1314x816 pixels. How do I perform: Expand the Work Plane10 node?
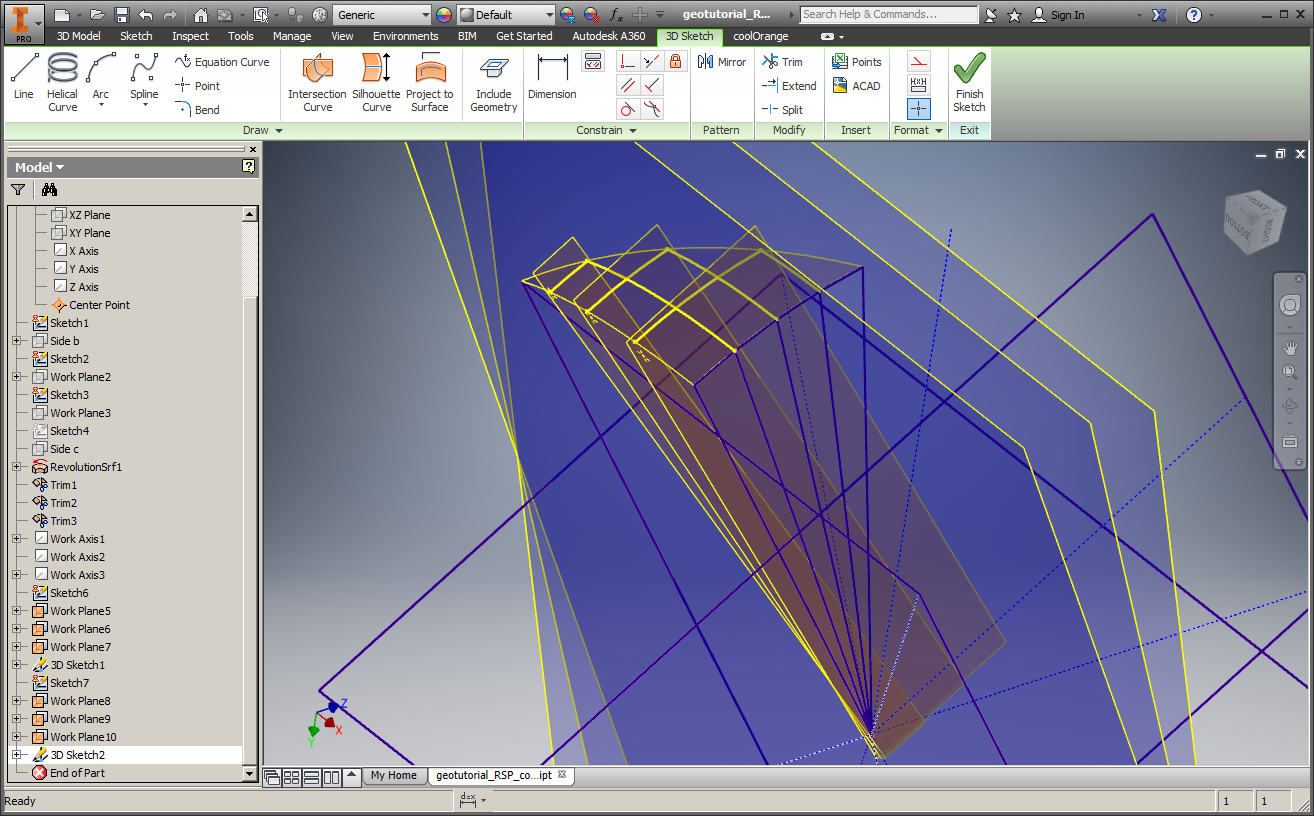pyautogui.click(x=16, y=737)
